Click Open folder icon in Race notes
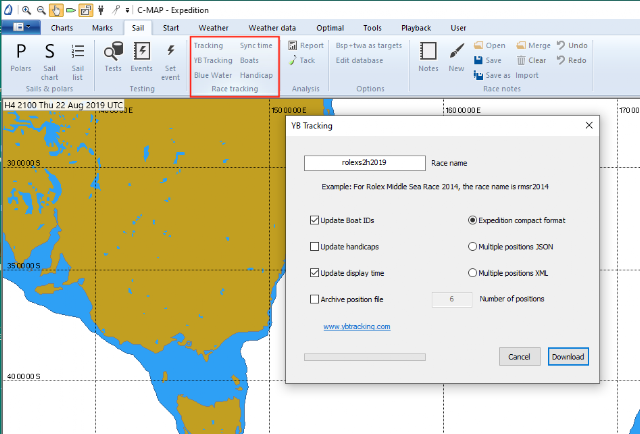Image resolution: width=640 pixels, height=434 pixels. pyautogui.click(x=478, y=45)
